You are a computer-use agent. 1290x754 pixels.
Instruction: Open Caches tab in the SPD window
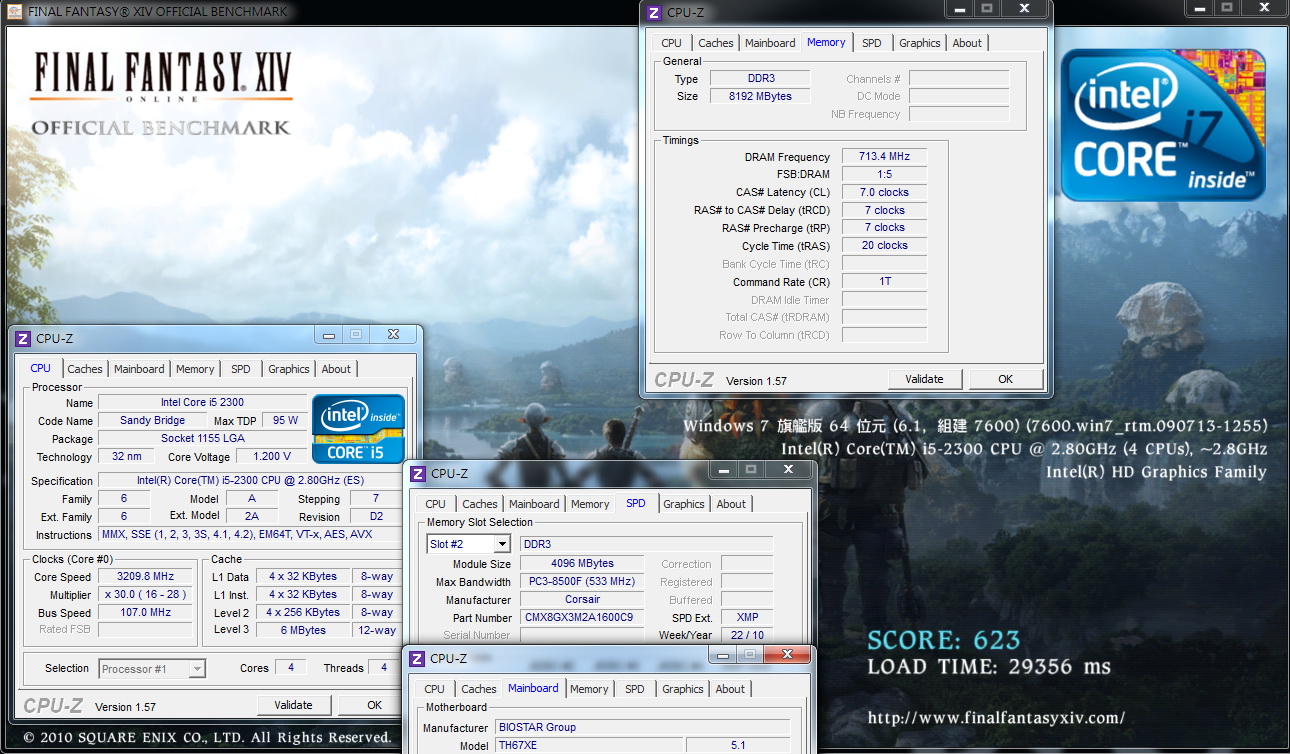pyautogui.click(x=480, y=504)
